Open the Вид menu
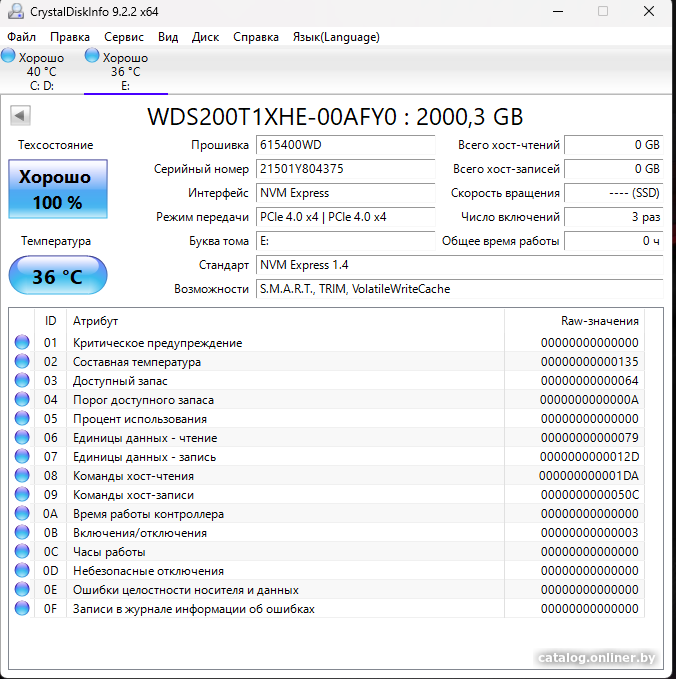The width and height of the screenshot is (676, 679). point(168,37)
